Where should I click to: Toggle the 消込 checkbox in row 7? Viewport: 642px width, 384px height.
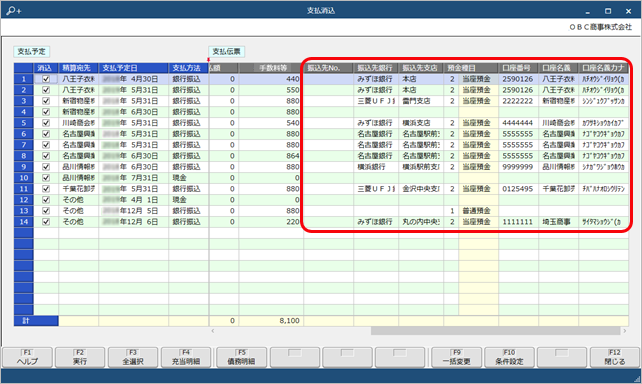(x=46, y=145)
